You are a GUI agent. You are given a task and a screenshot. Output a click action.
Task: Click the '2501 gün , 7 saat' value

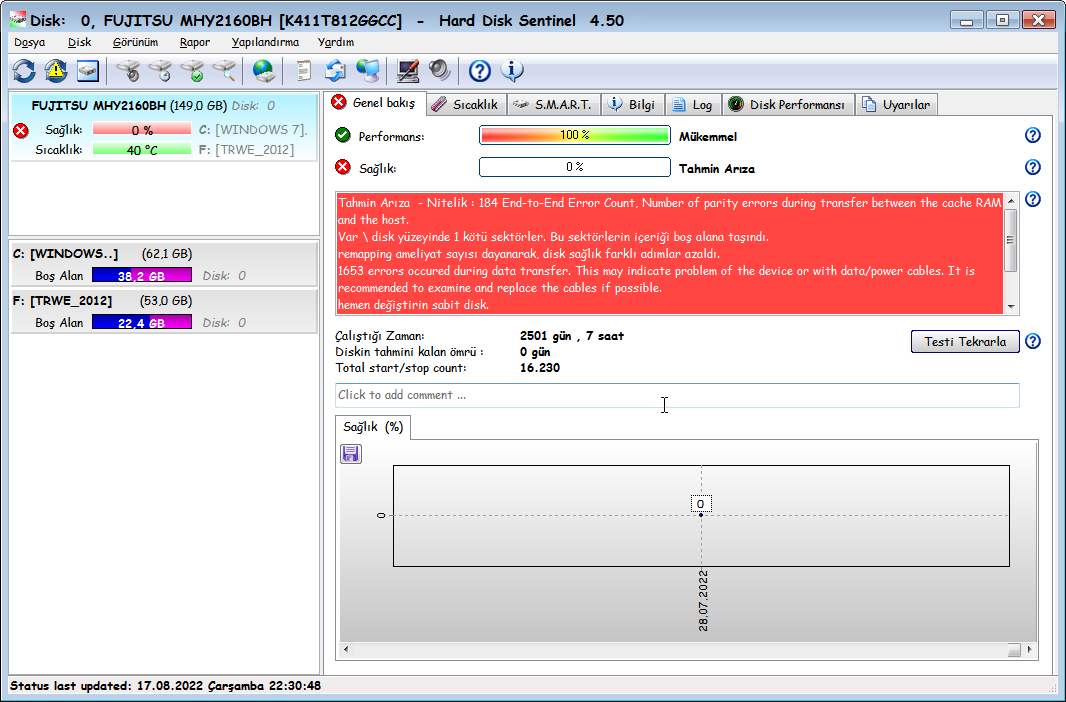572,336
